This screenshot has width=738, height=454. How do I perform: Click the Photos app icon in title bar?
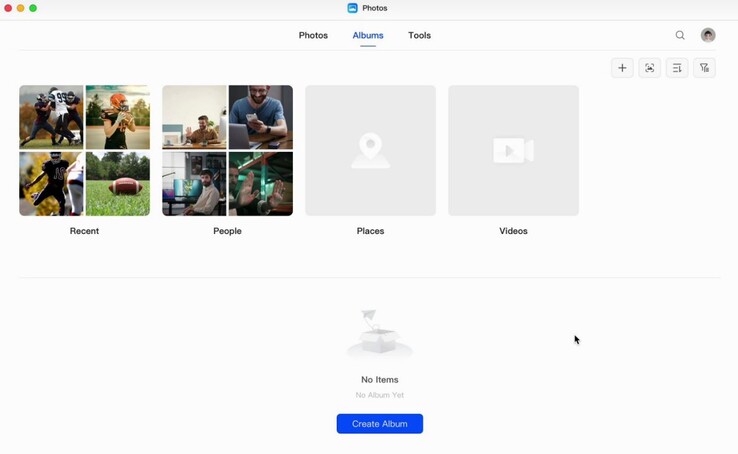tap(353, 8)
